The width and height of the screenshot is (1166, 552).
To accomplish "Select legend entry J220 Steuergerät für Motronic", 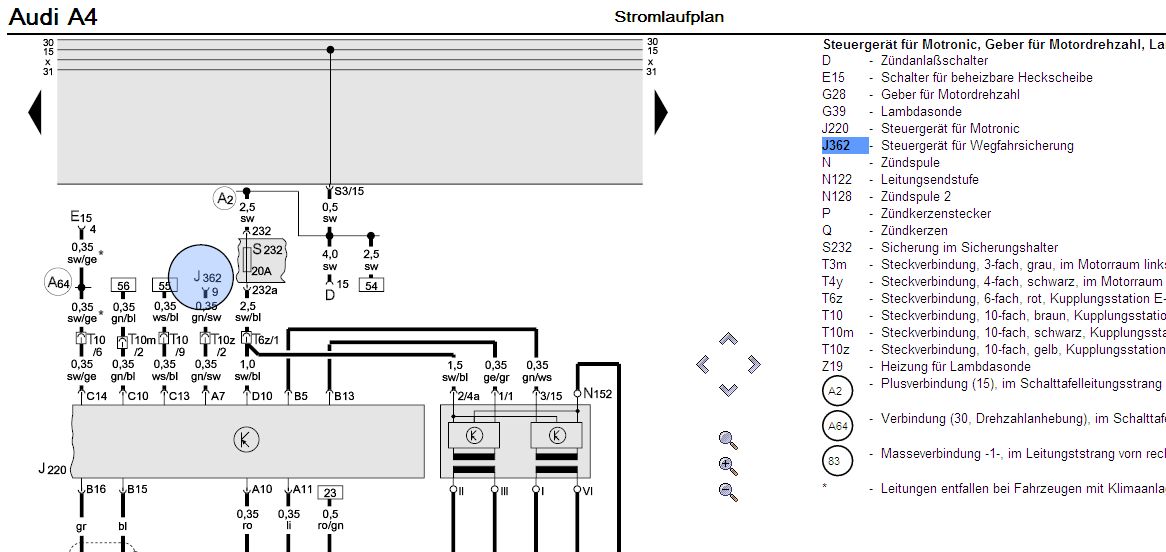I will (x=921, y=129).
